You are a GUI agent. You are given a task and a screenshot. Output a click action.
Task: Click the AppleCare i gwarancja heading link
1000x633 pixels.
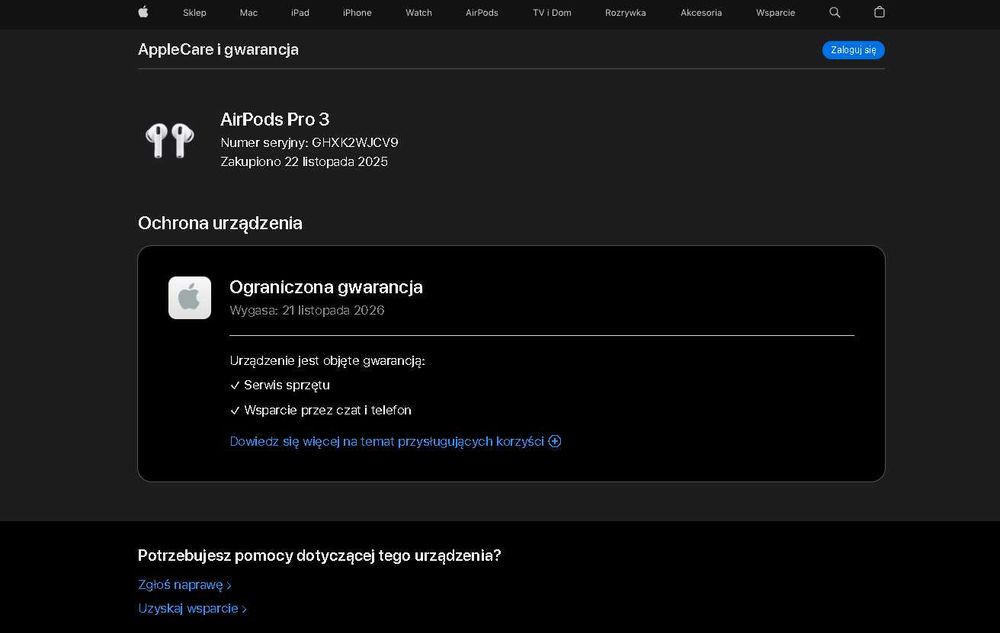(218, 50)
